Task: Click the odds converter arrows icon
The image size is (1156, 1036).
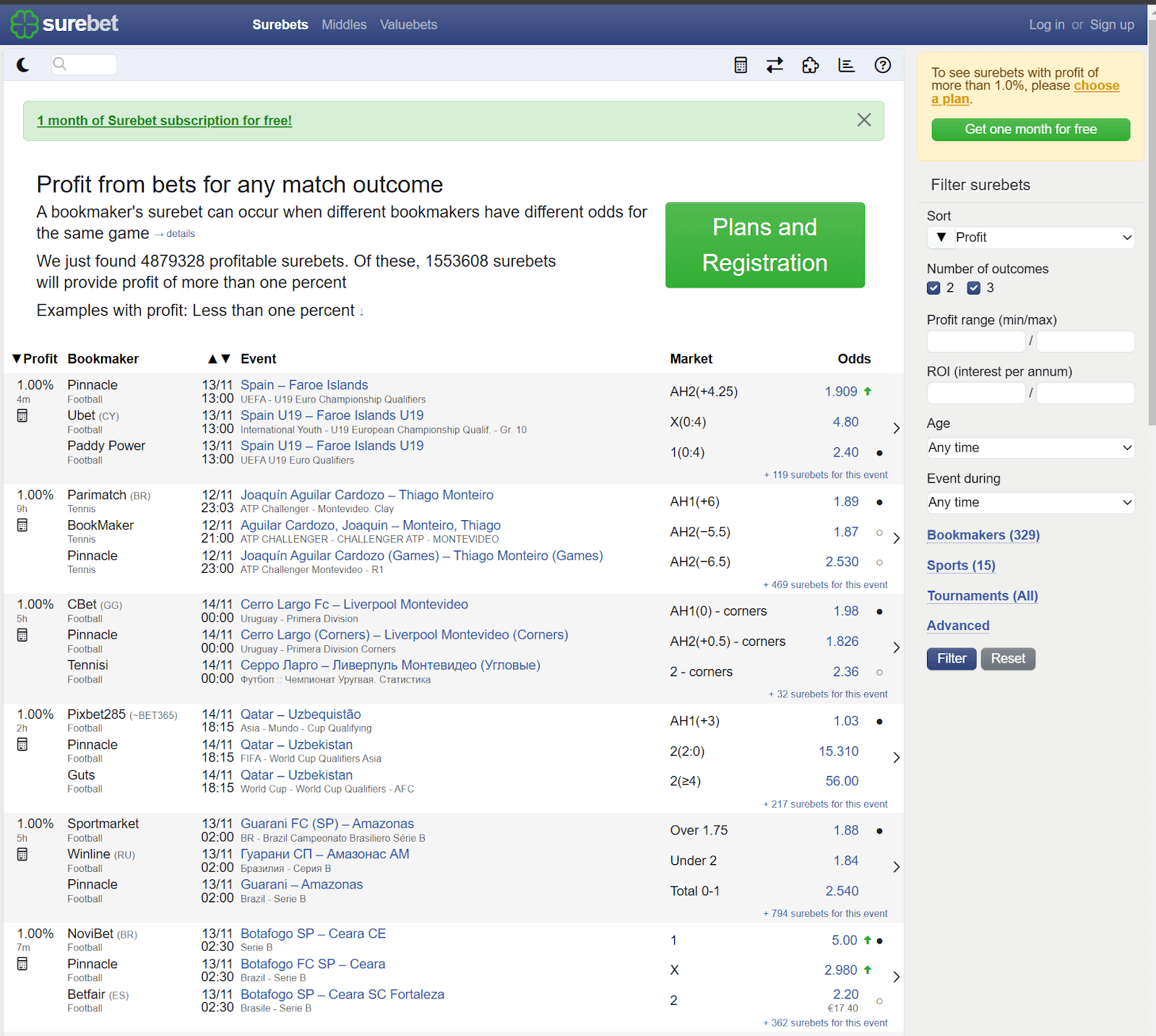Action: 775,64
